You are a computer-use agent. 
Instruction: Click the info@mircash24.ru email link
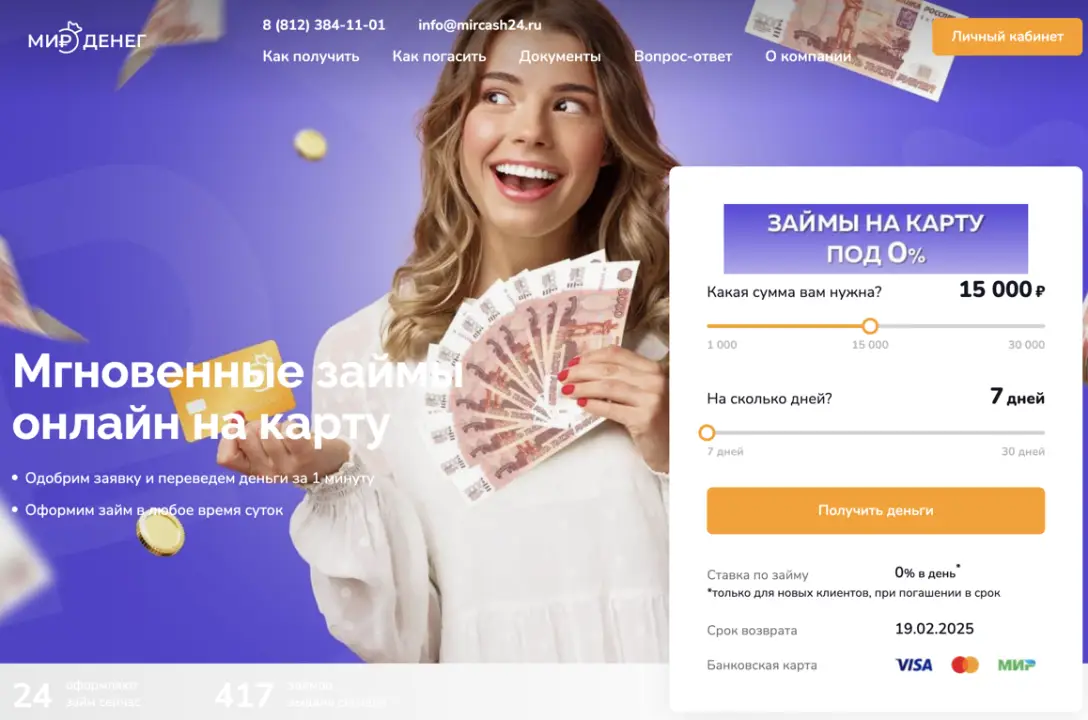point(479,25)
